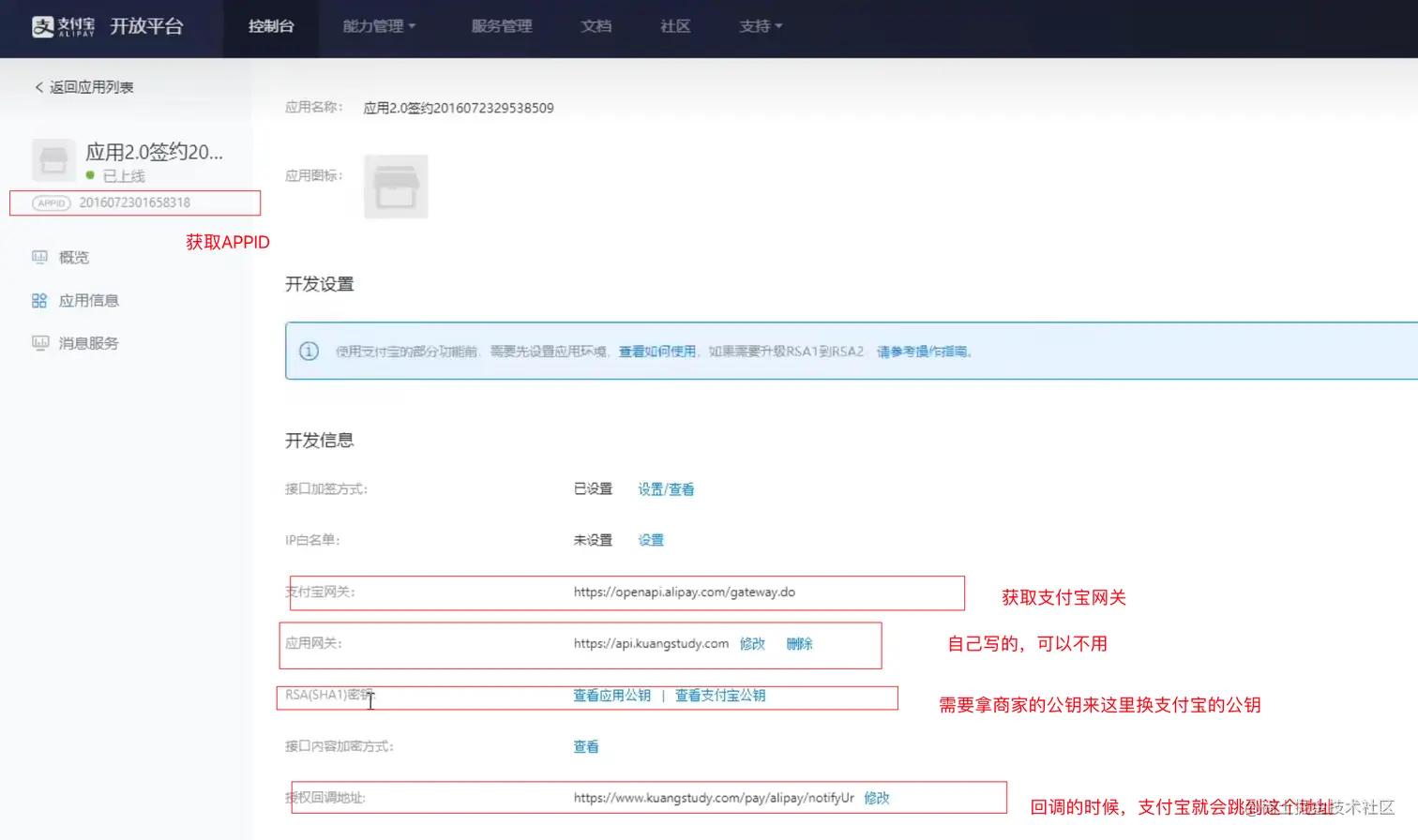
Task: Select 概览 in the sidebar
Action: pos(74,257)
